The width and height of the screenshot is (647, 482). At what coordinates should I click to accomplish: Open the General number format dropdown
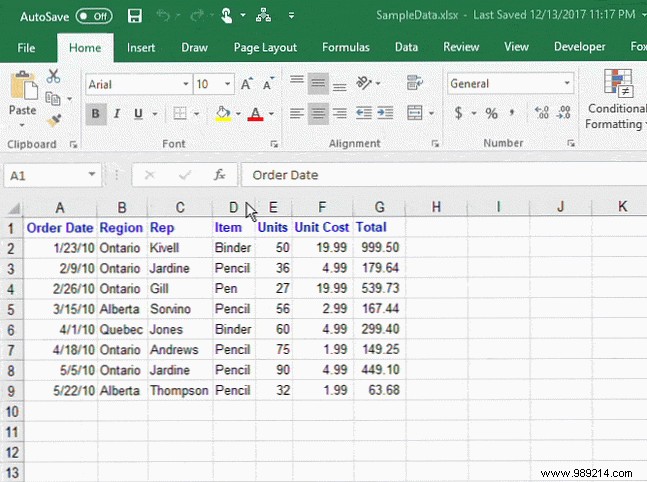pos(567,83)
